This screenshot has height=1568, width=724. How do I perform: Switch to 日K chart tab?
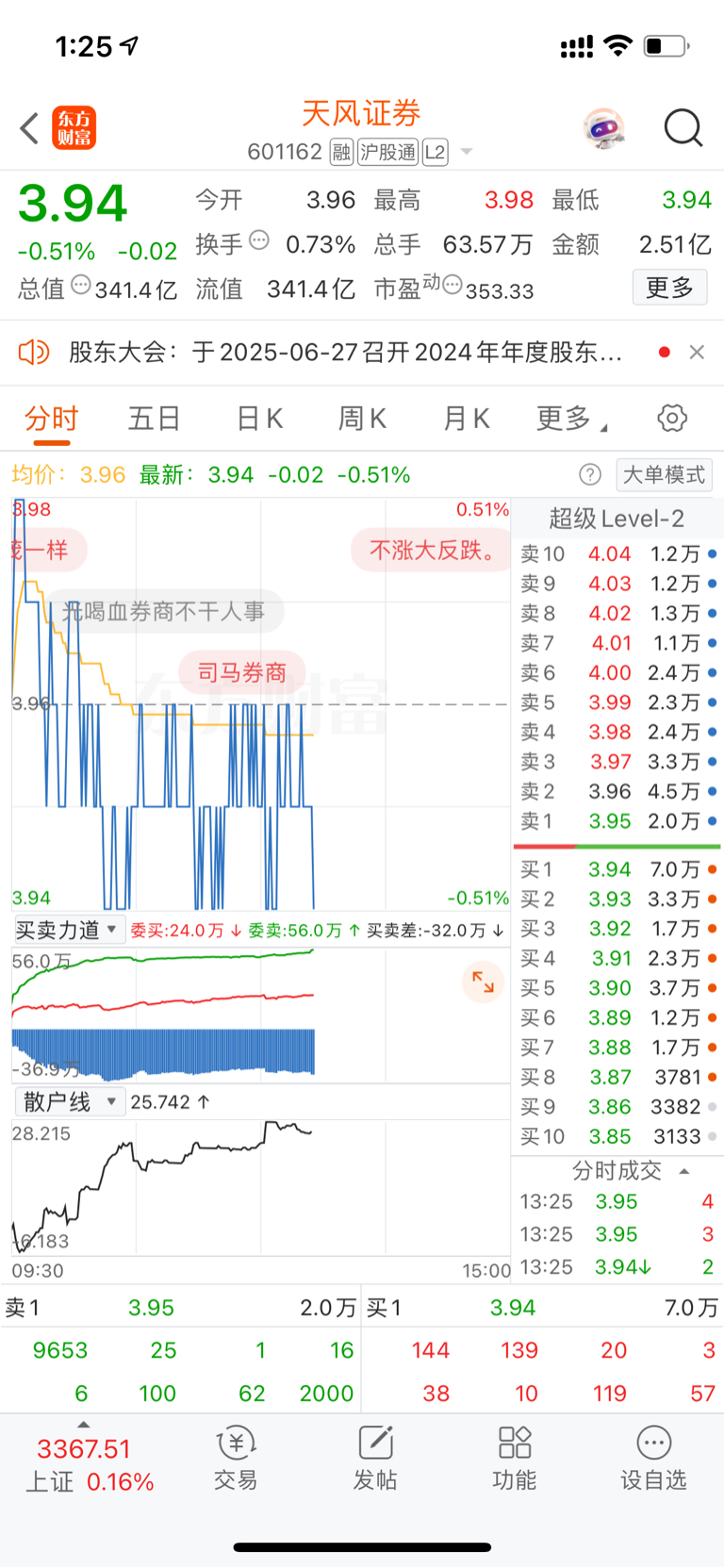259,418
